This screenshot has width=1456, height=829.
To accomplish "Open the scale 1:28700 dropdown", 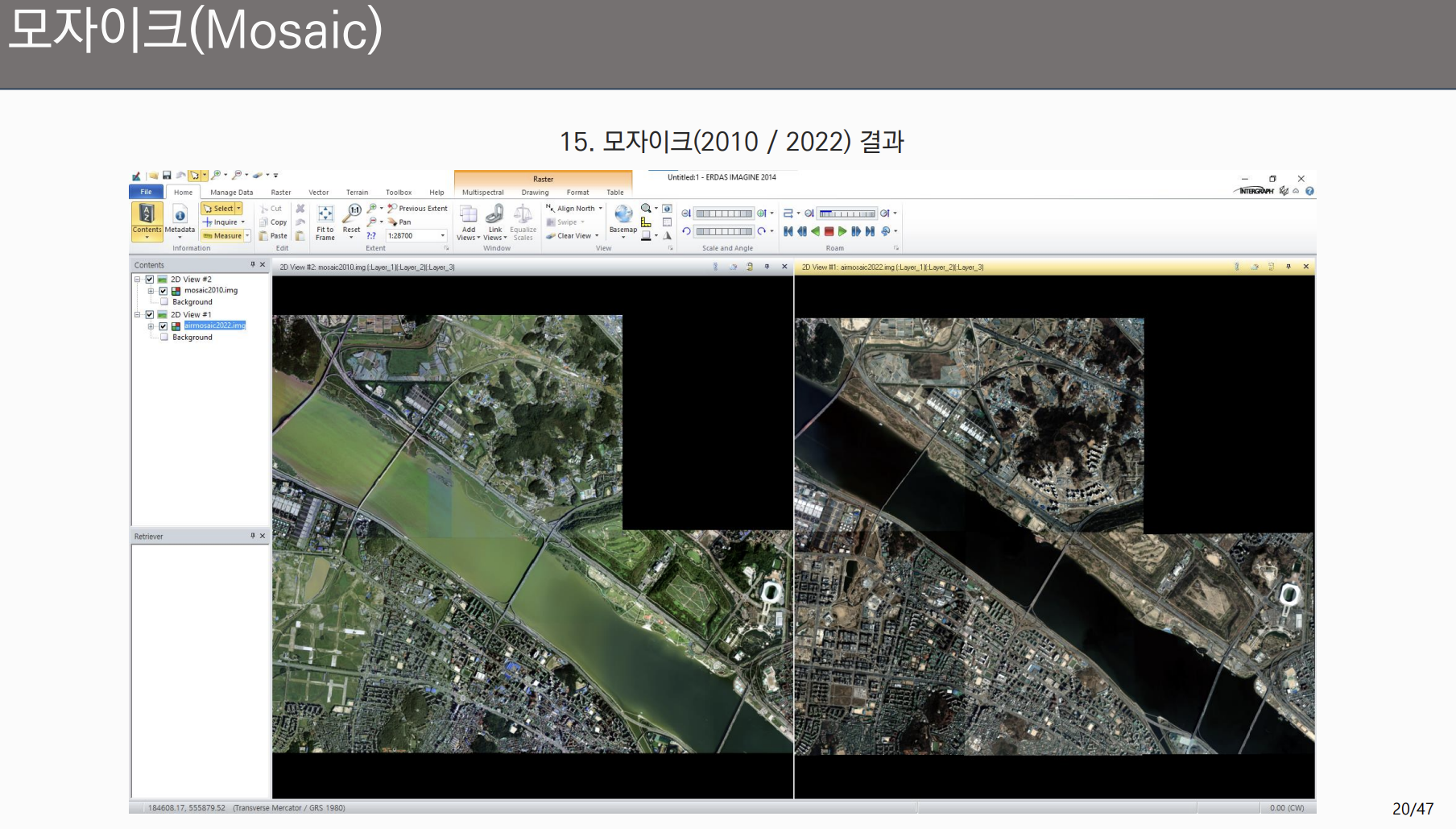I will 443,236.
